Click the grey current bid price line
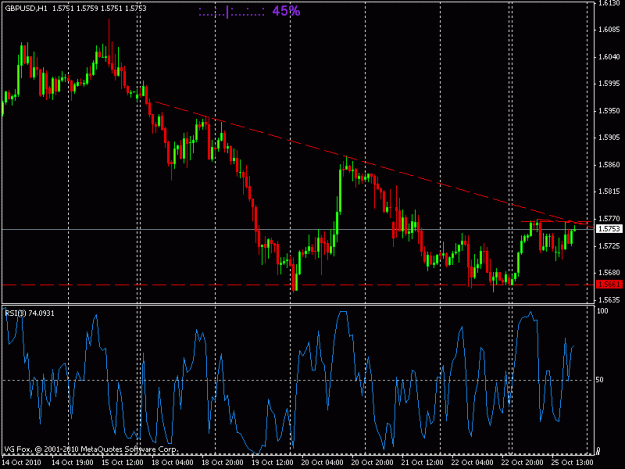The image size is (625, 469). pyautogui.click(x=298, y=229)
